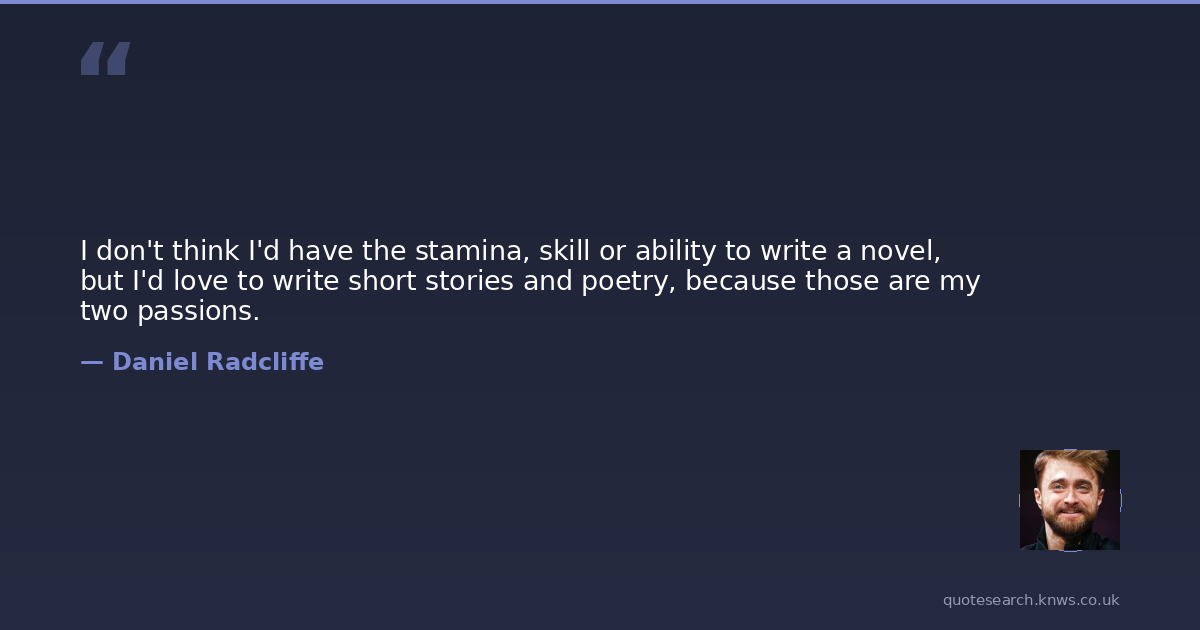
Task: Open the quotesearch.knws.co.uk link
Action: (x=1030, y=600)
